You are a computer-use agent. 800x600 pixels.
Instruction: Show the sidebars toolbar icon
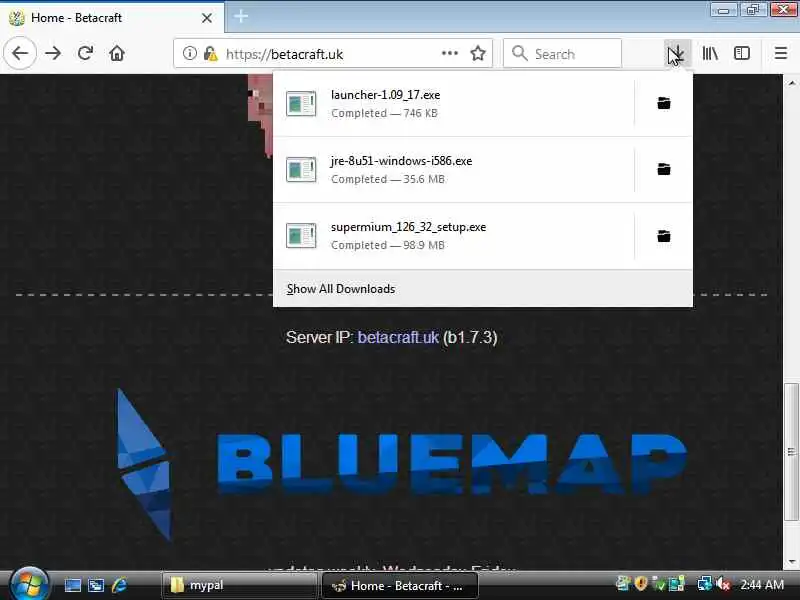[x=741, y=53]
